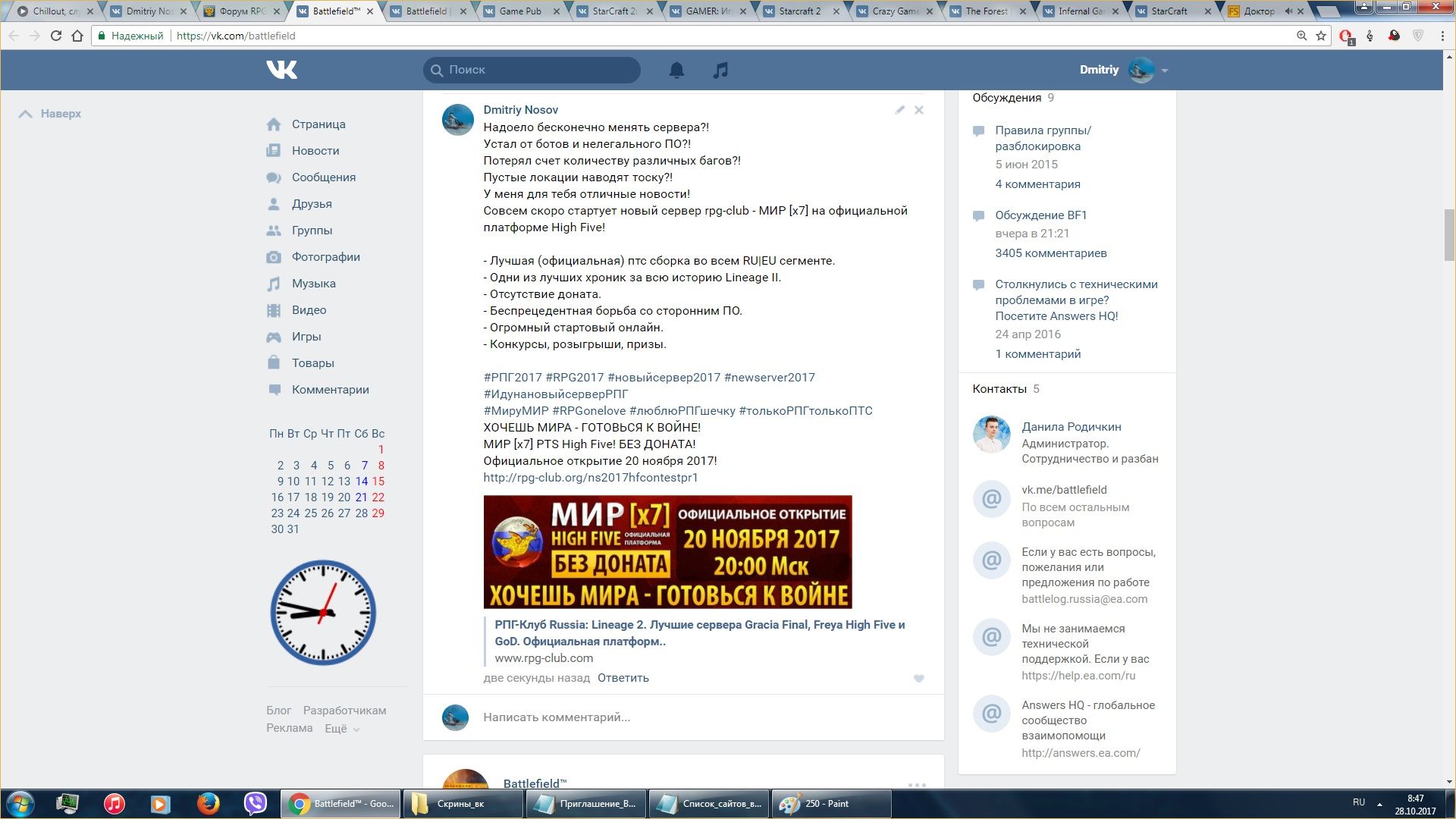The image size is (1456, 819).
Task: Open the Friends sidebar item (Друзья)
Action: 312,204
